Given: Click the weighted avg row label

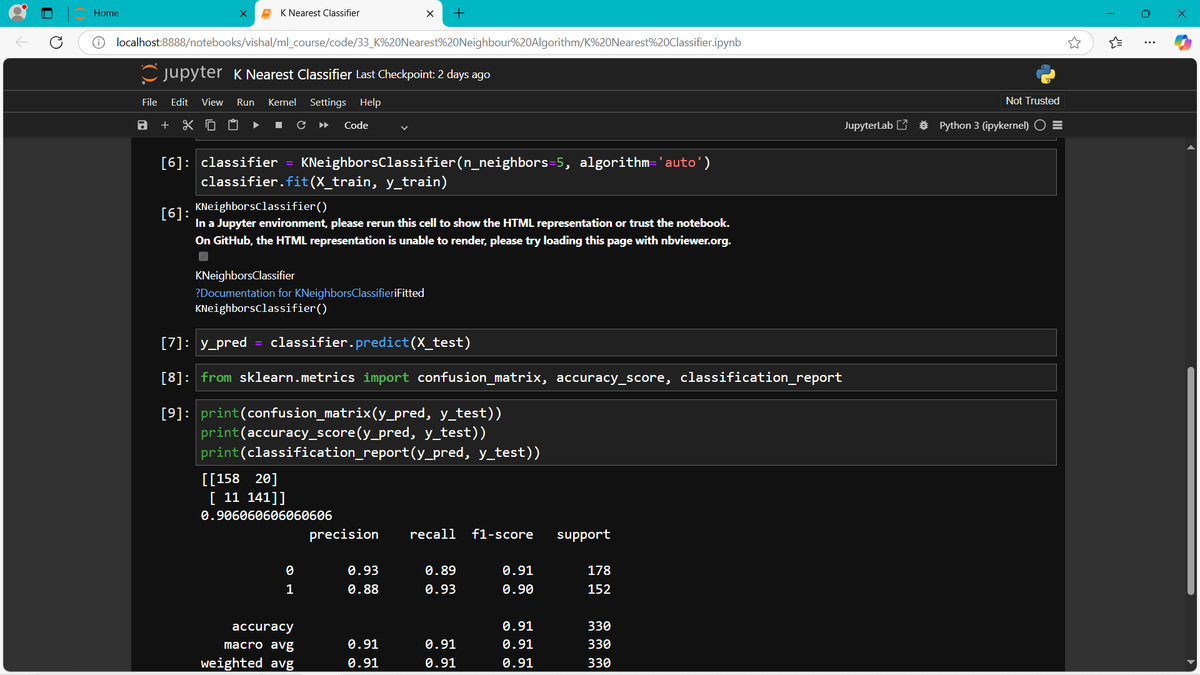Looking at the screenshot, I should (x=247, y=663).
